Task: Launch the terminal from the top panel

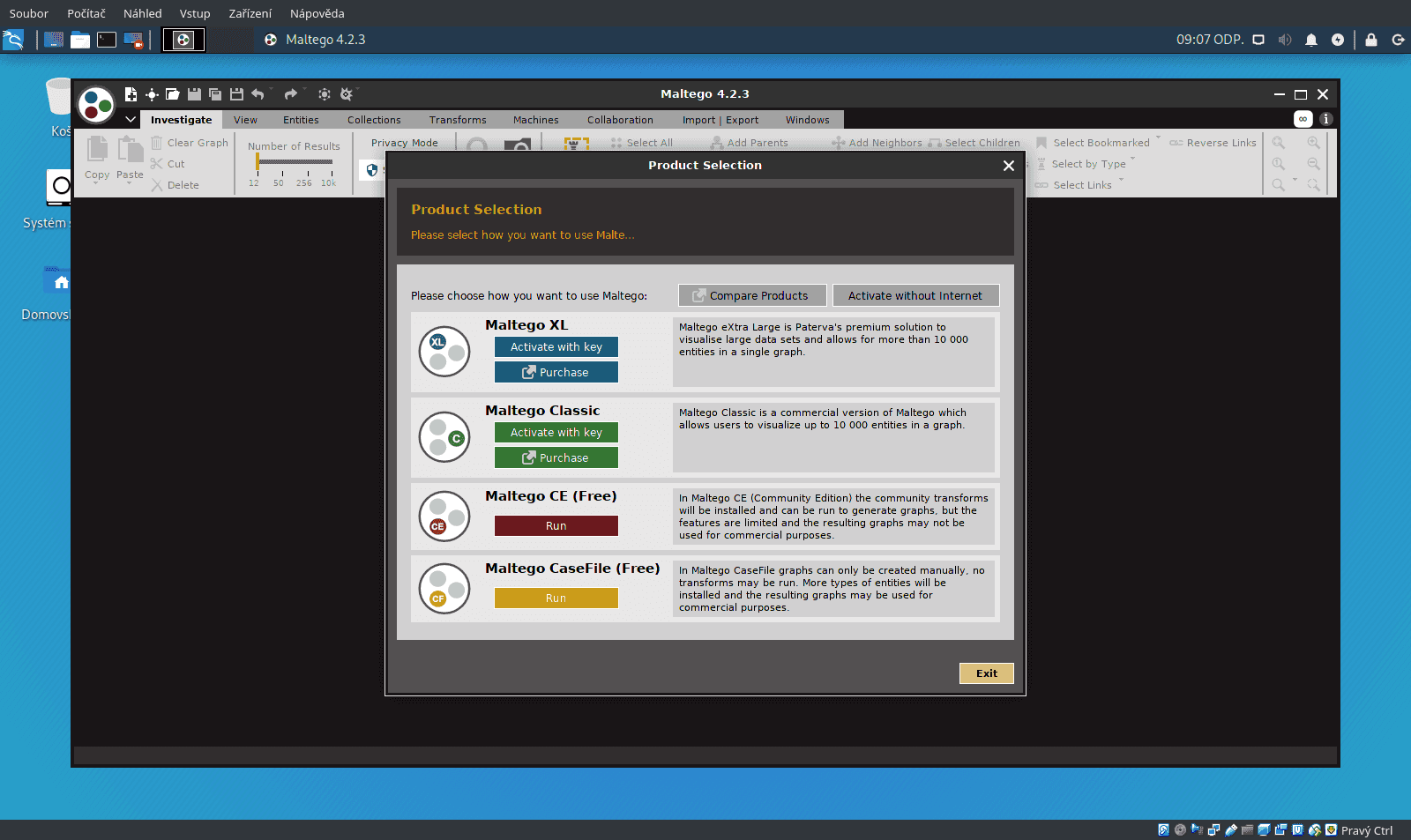Action: [x=107, y=40]
